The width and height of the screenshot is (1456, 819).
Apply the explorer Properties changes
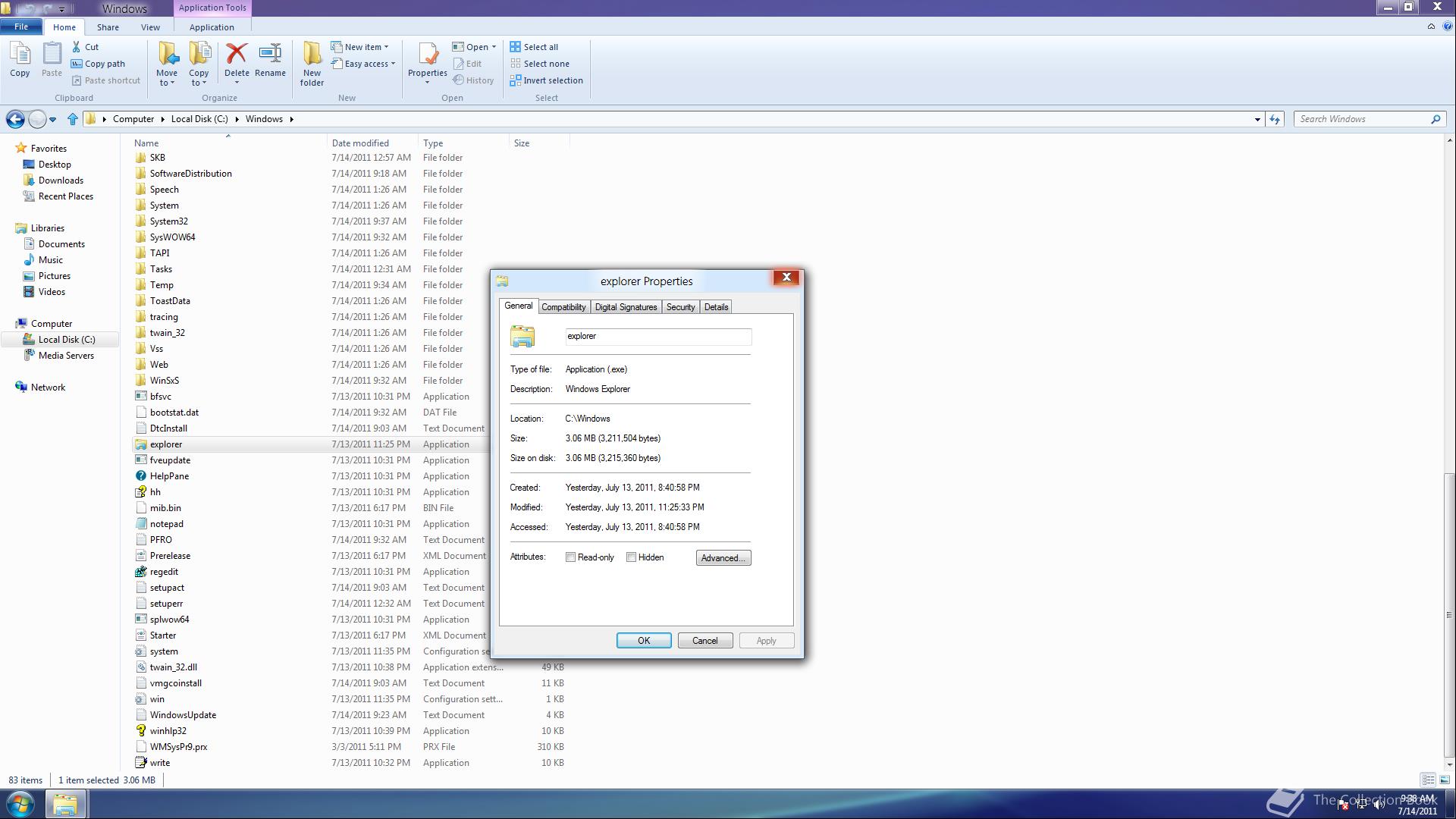[x=765, y=640]
